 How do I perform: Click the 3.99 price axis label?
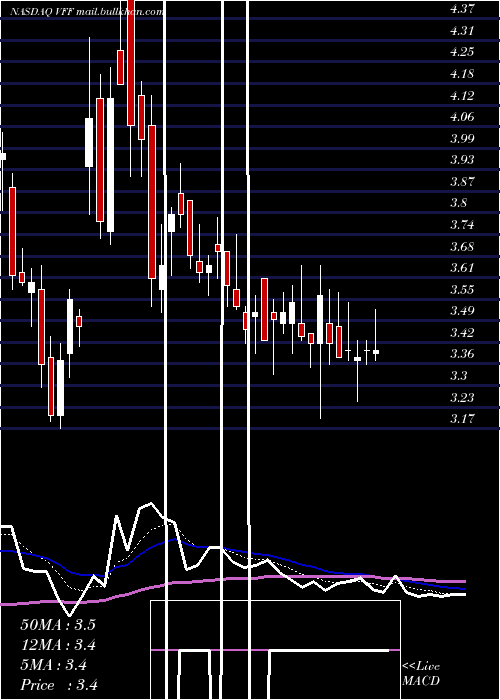tap(462, 138)
